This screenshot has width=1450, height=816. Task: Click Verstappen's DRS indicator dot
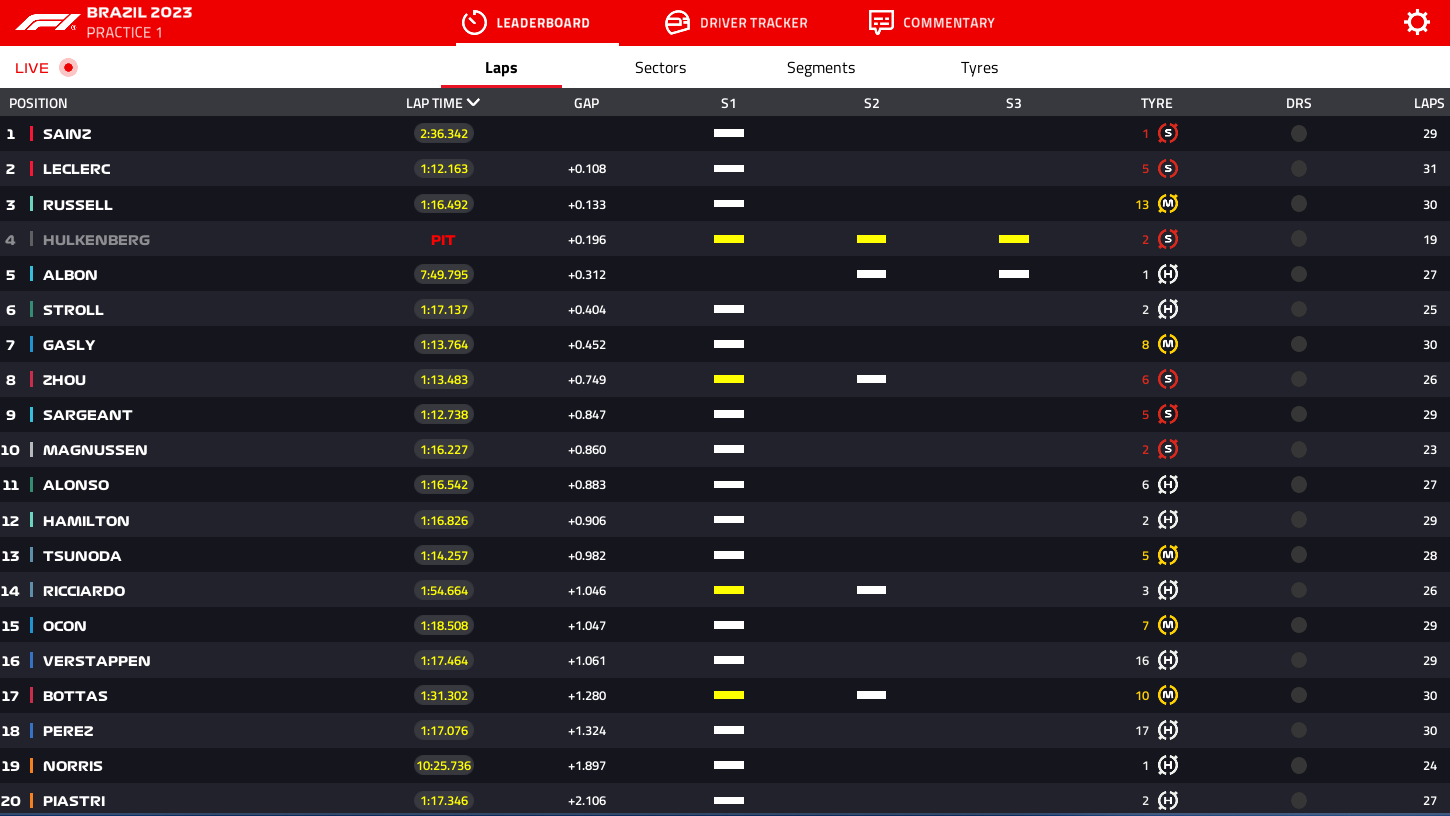point(1298,660)
